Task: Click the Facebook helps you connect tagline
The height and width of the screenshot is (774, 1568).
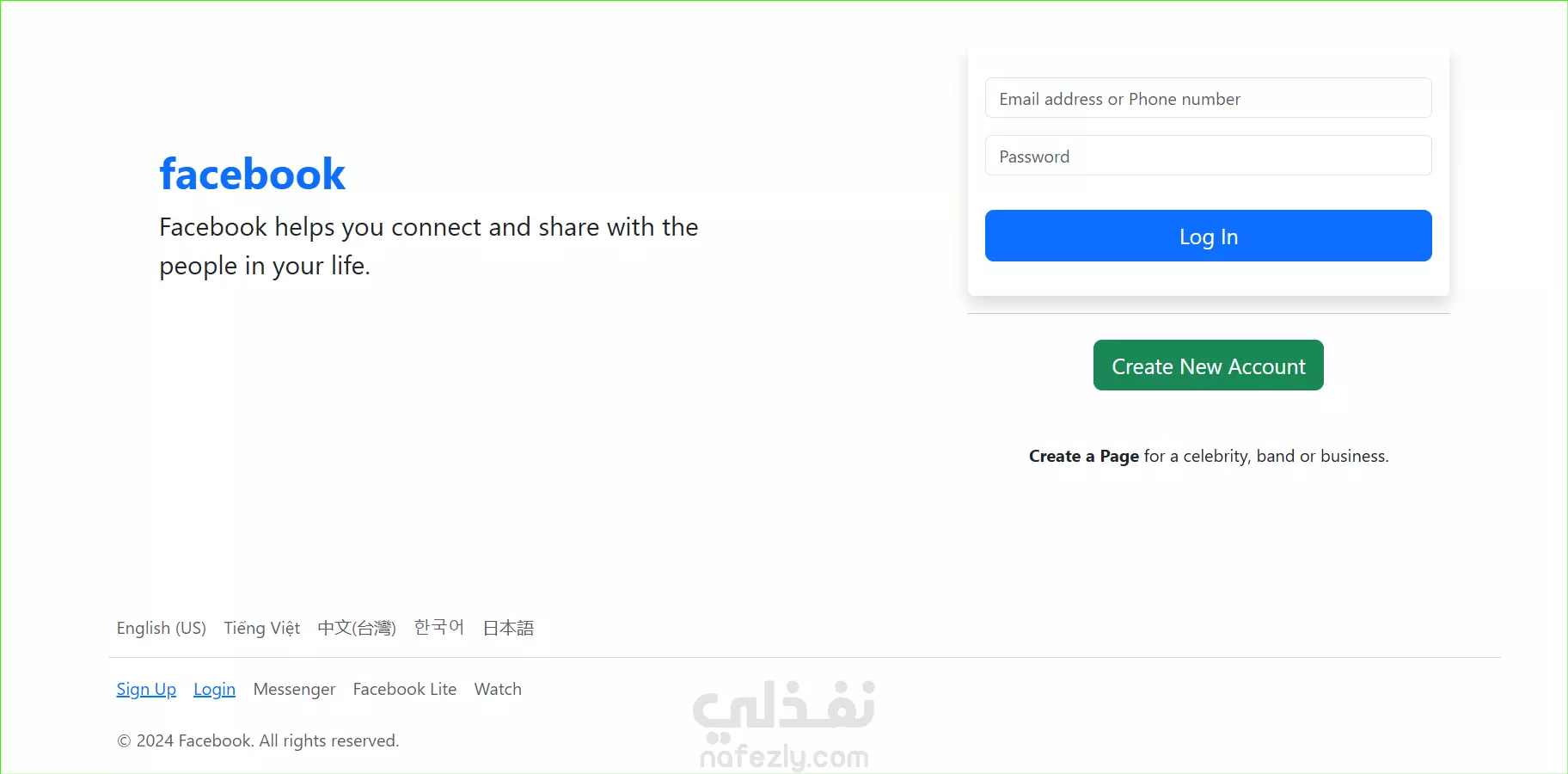Action: [x=428, y=246]
